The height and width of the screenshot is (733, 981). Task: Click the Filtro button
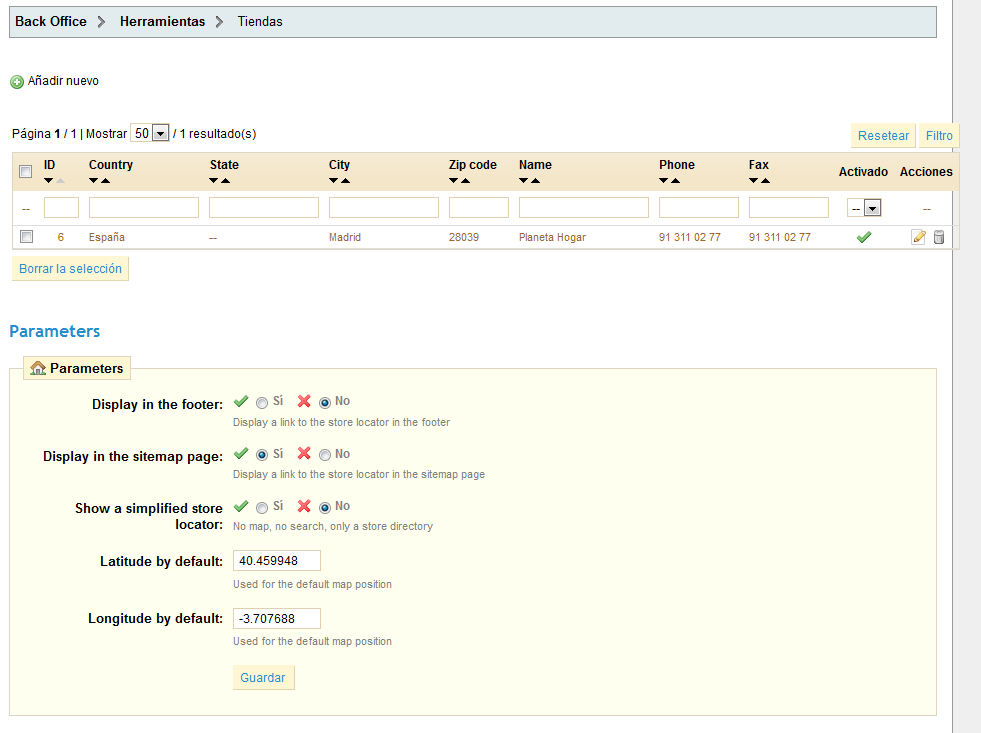(x=939, y=136)
